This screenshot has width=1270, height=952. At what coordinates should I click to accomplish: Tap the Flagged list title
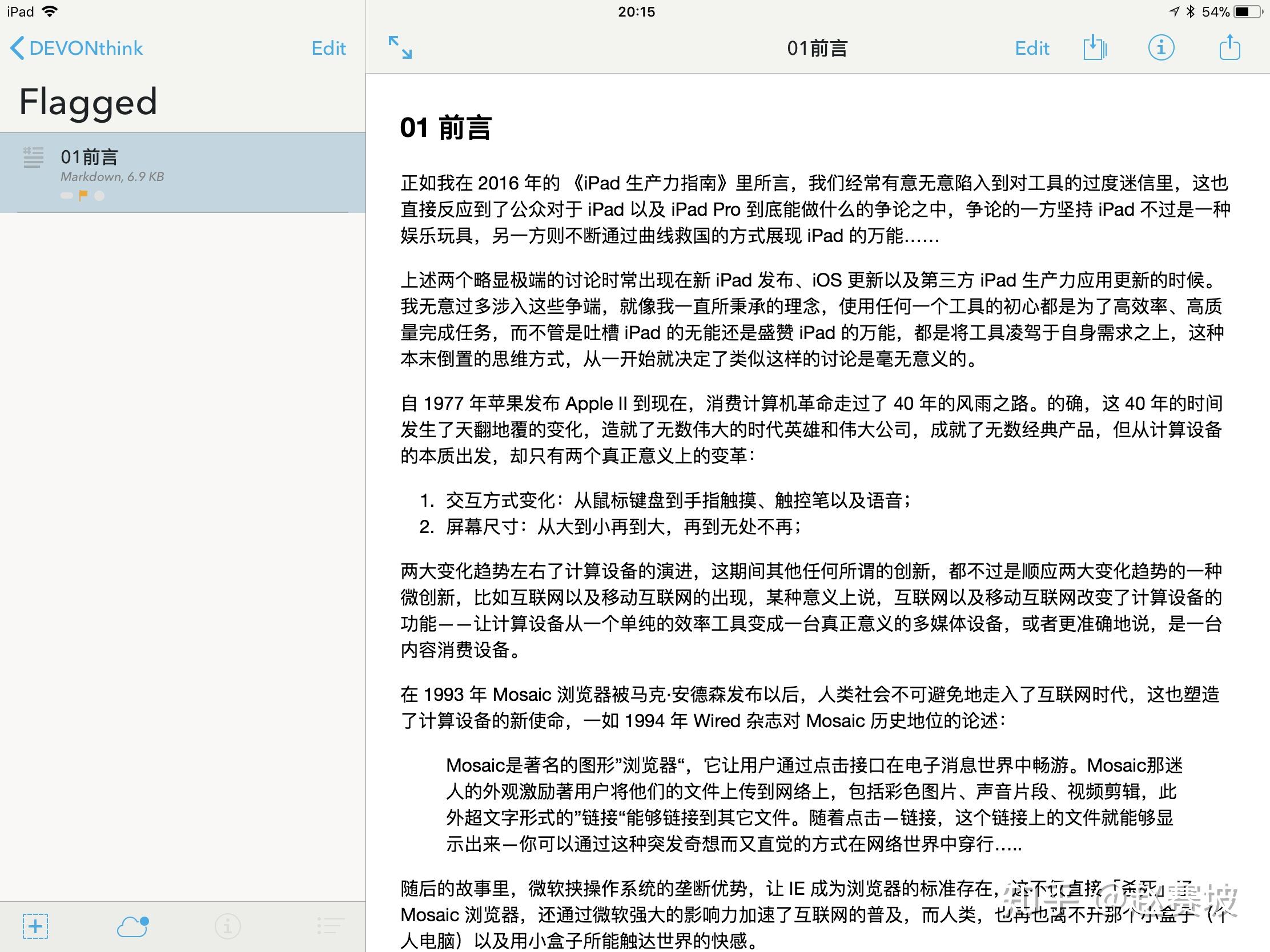click(x=88, y=103)
